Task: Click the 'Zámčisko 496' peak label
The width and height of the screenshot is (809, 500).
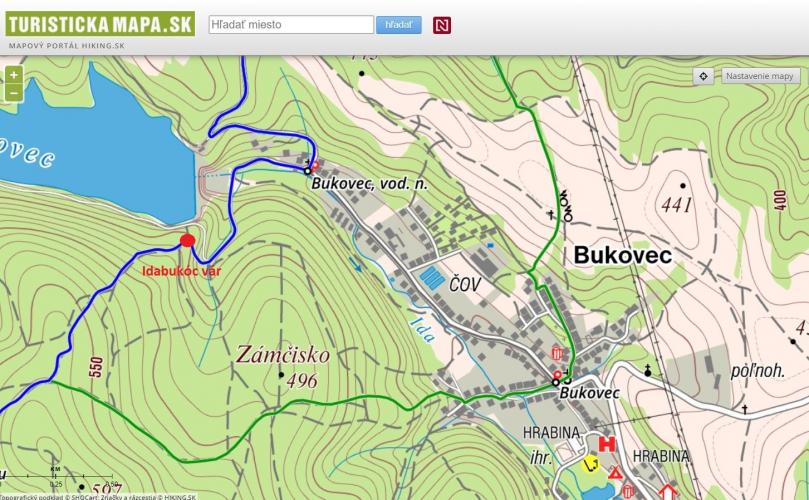Action: (283, 366)
